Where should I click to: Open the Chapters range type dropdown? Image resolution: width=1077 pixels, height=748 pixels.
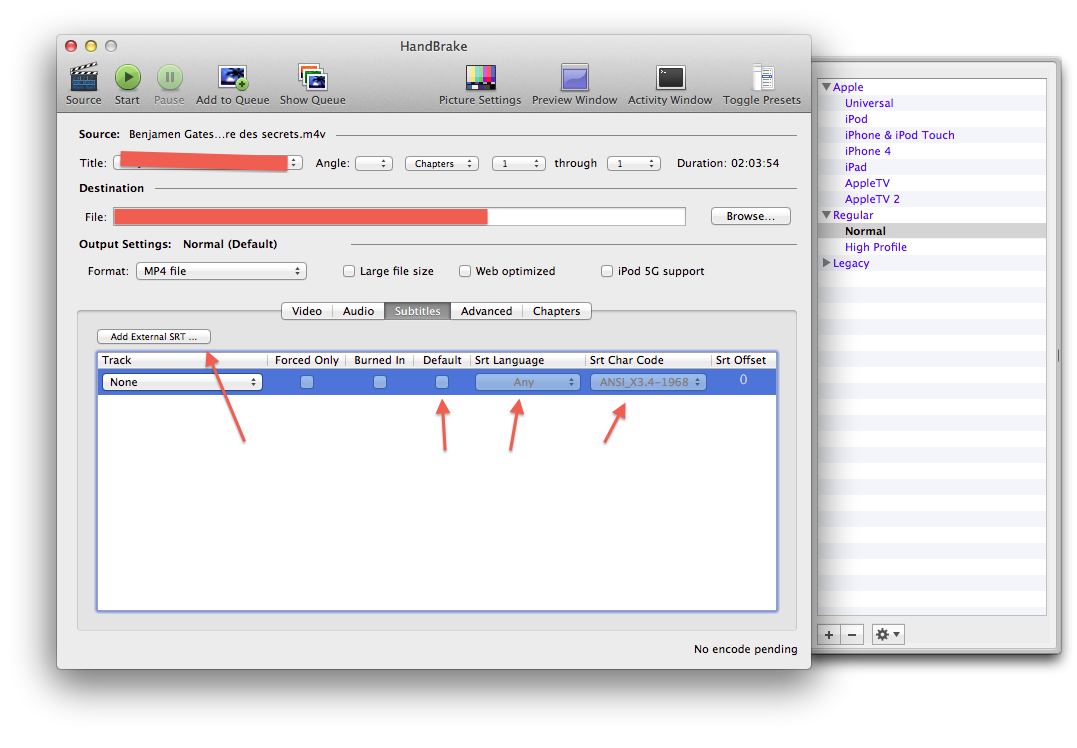pos(442,163)
